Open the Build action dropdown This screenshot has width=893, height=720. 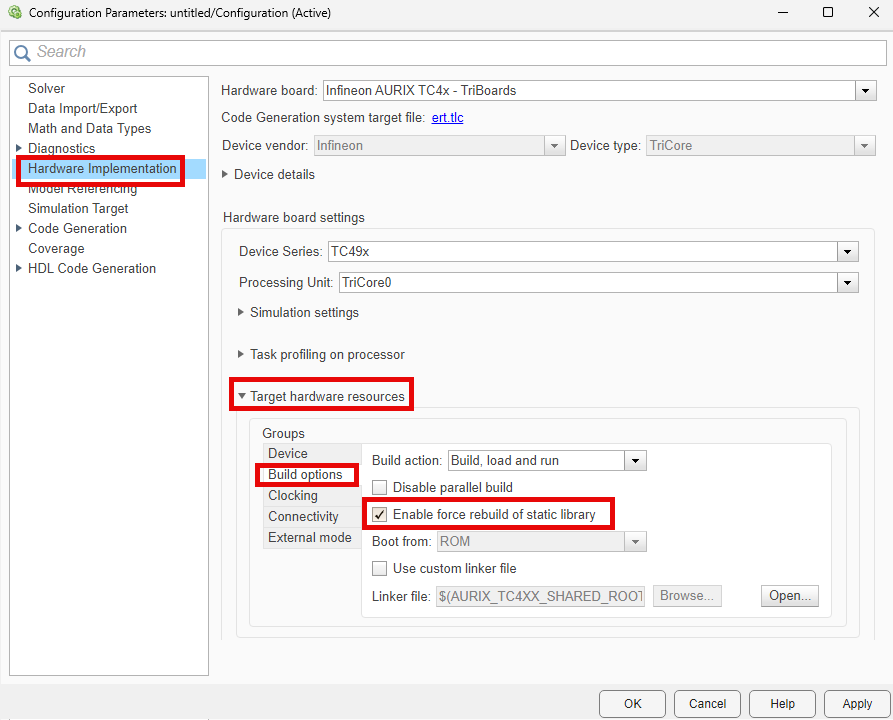(x=634, y=460)
